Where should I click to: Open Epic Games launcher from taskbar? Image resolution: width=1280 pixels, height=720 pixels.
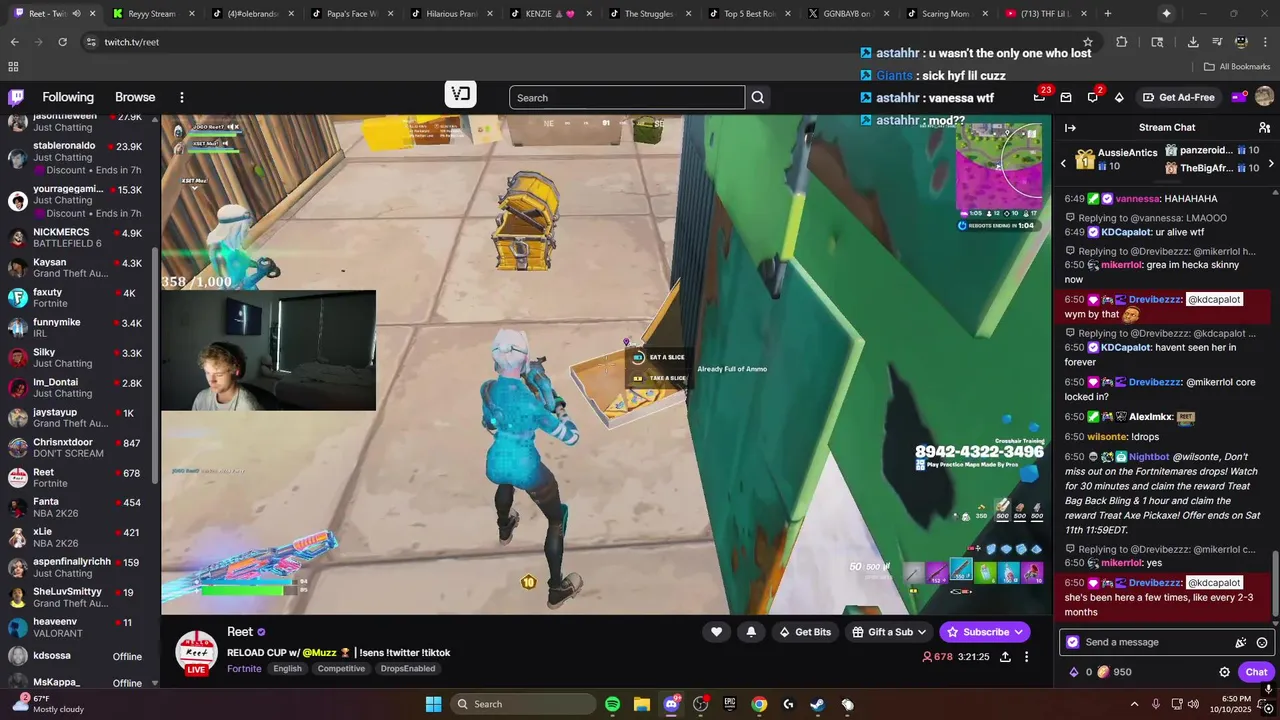[x=730, y=704]
